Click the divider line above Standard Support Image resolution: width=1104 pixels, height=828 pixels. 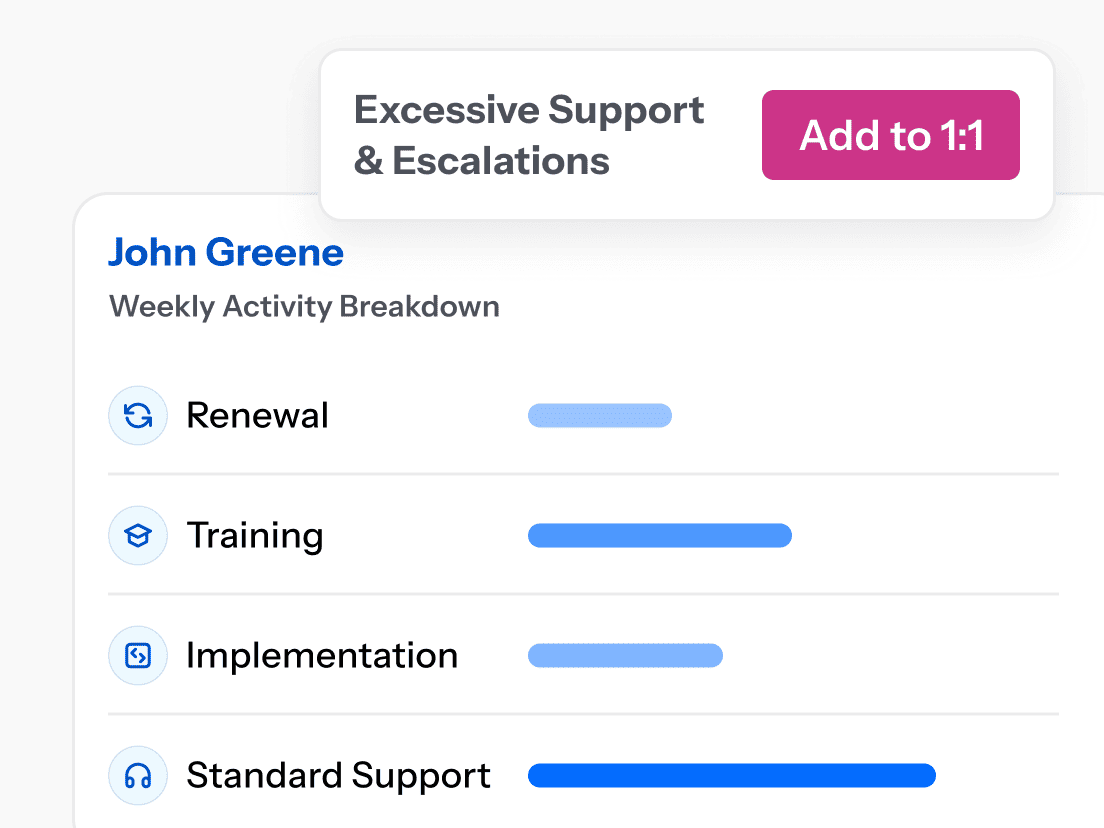point(583,714)
